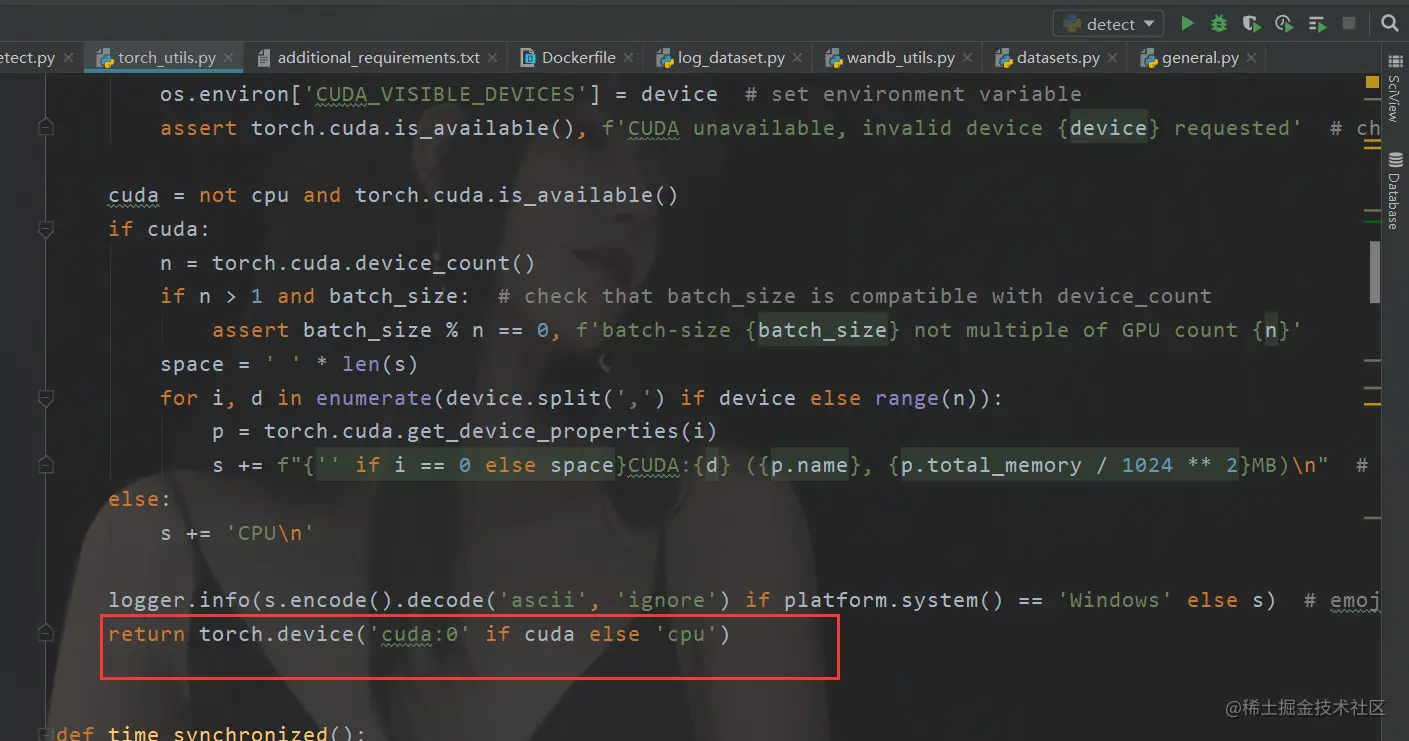Open the detect run configuration dropdown
Image resolution: width=1409 pixels, height=741 pixels.
click(x=1108, y=23)
